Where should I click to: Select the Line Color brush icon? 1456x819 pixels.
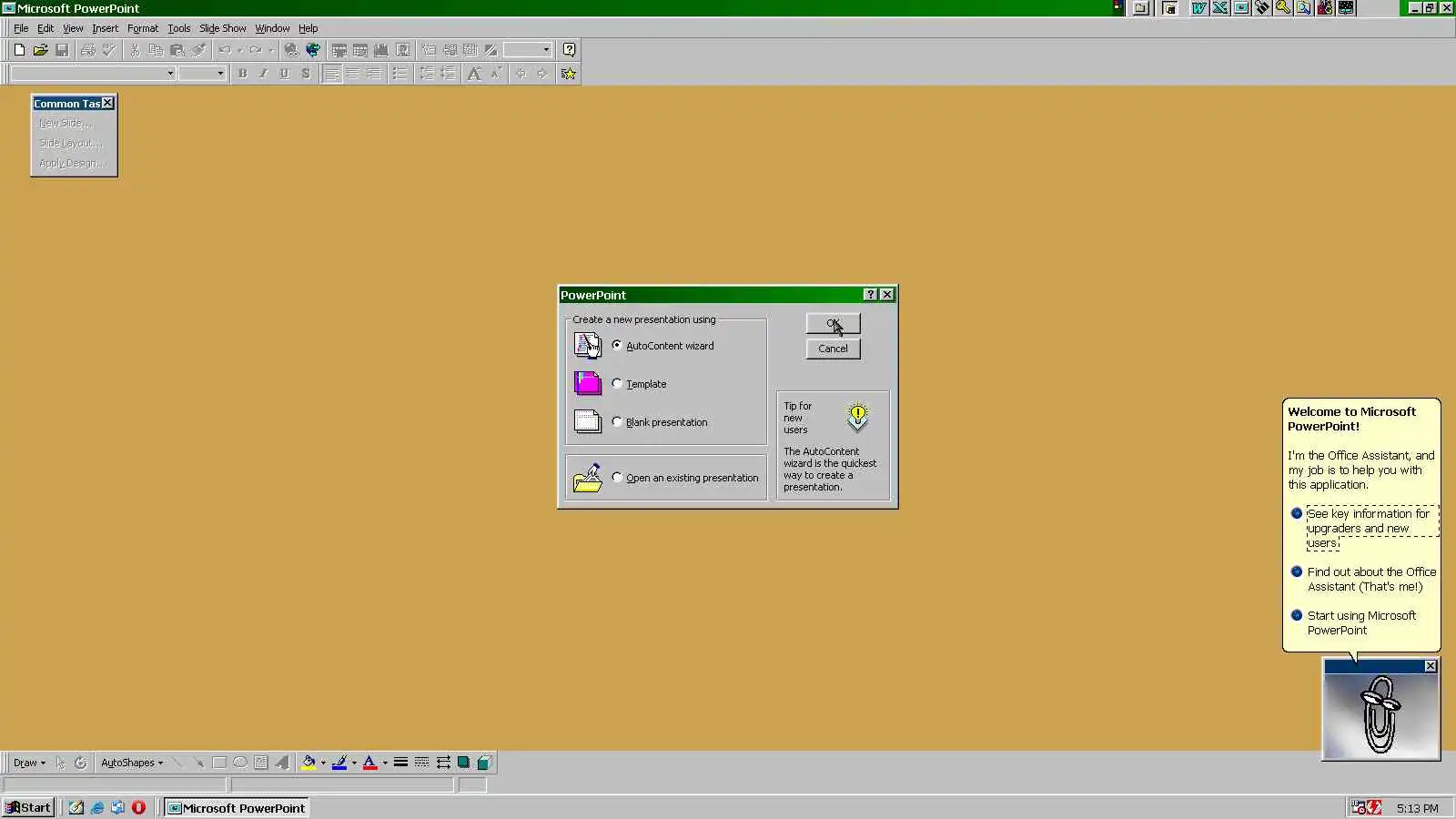point(339,763)
